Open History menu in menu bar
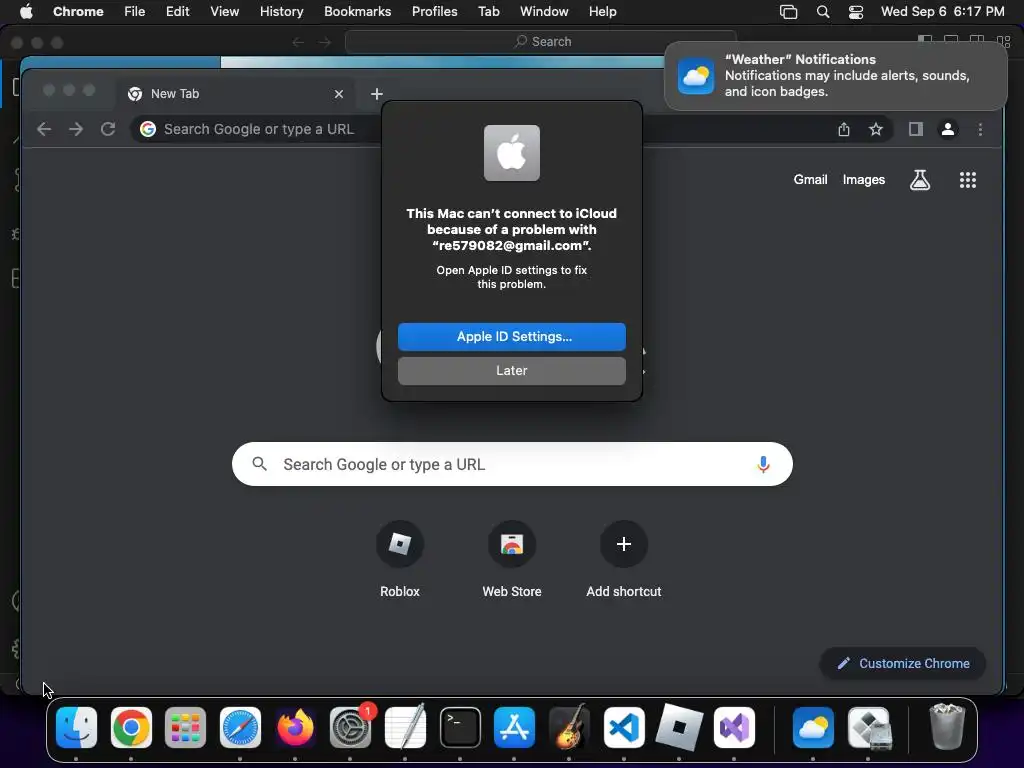Viewport: 1024px width, 768px height. tap(281, 11)
